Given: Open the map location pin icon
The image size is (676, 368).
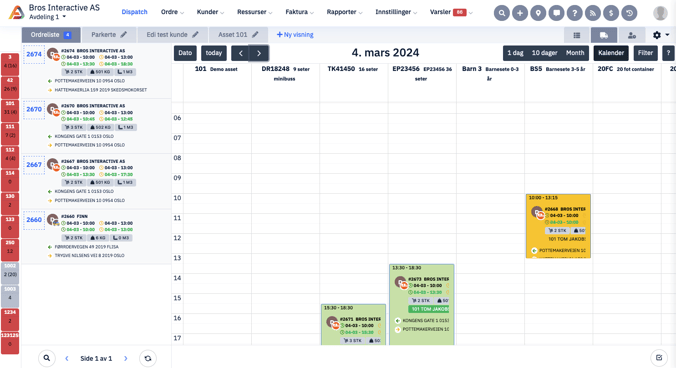Looking at the screenshot, I should tap(538, 13).
